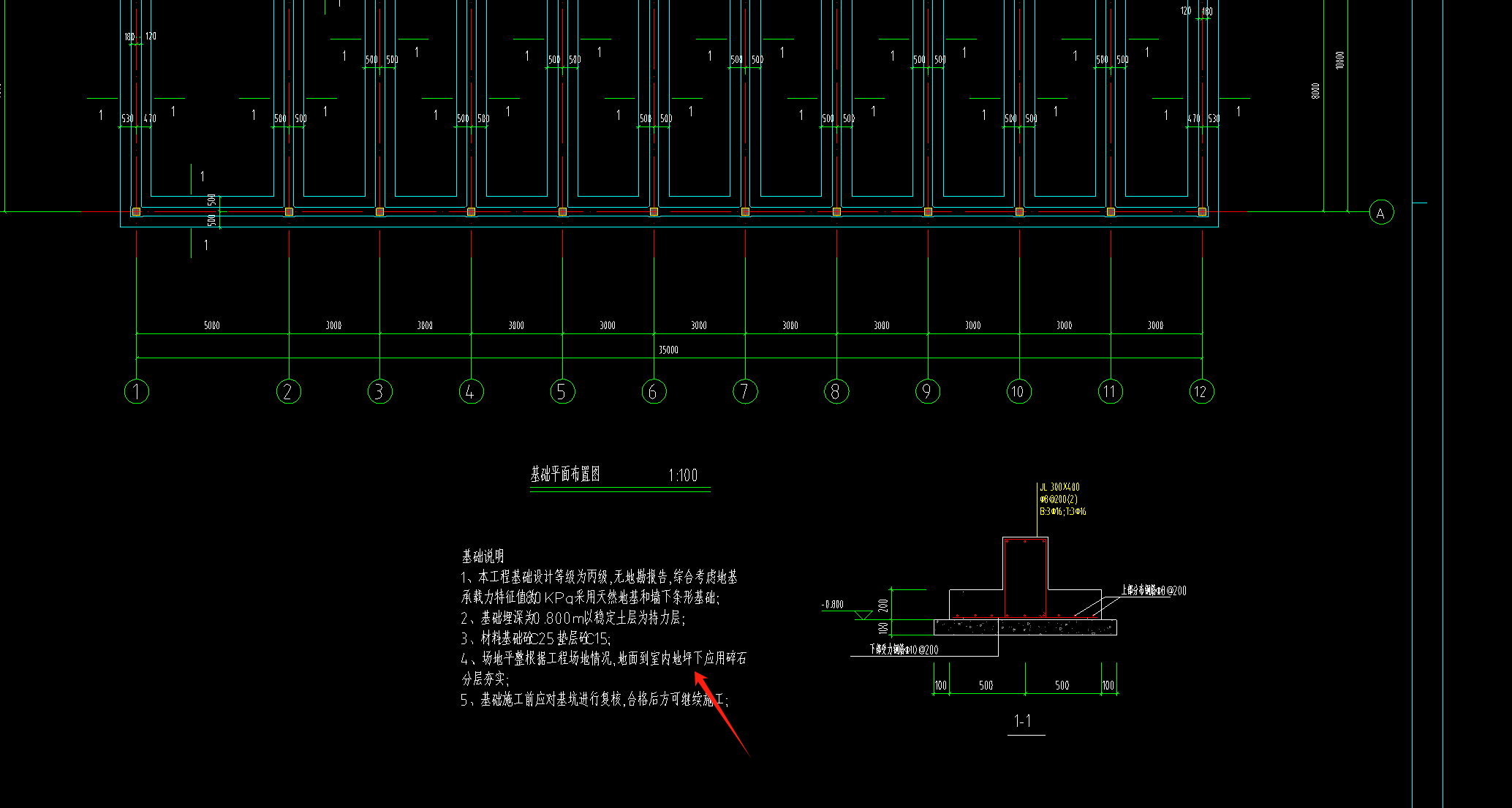Pick the 3000 dimension between axes 2 and 3
The image size is (1512, 808).
pyautogui.click(x=333, y=325)
